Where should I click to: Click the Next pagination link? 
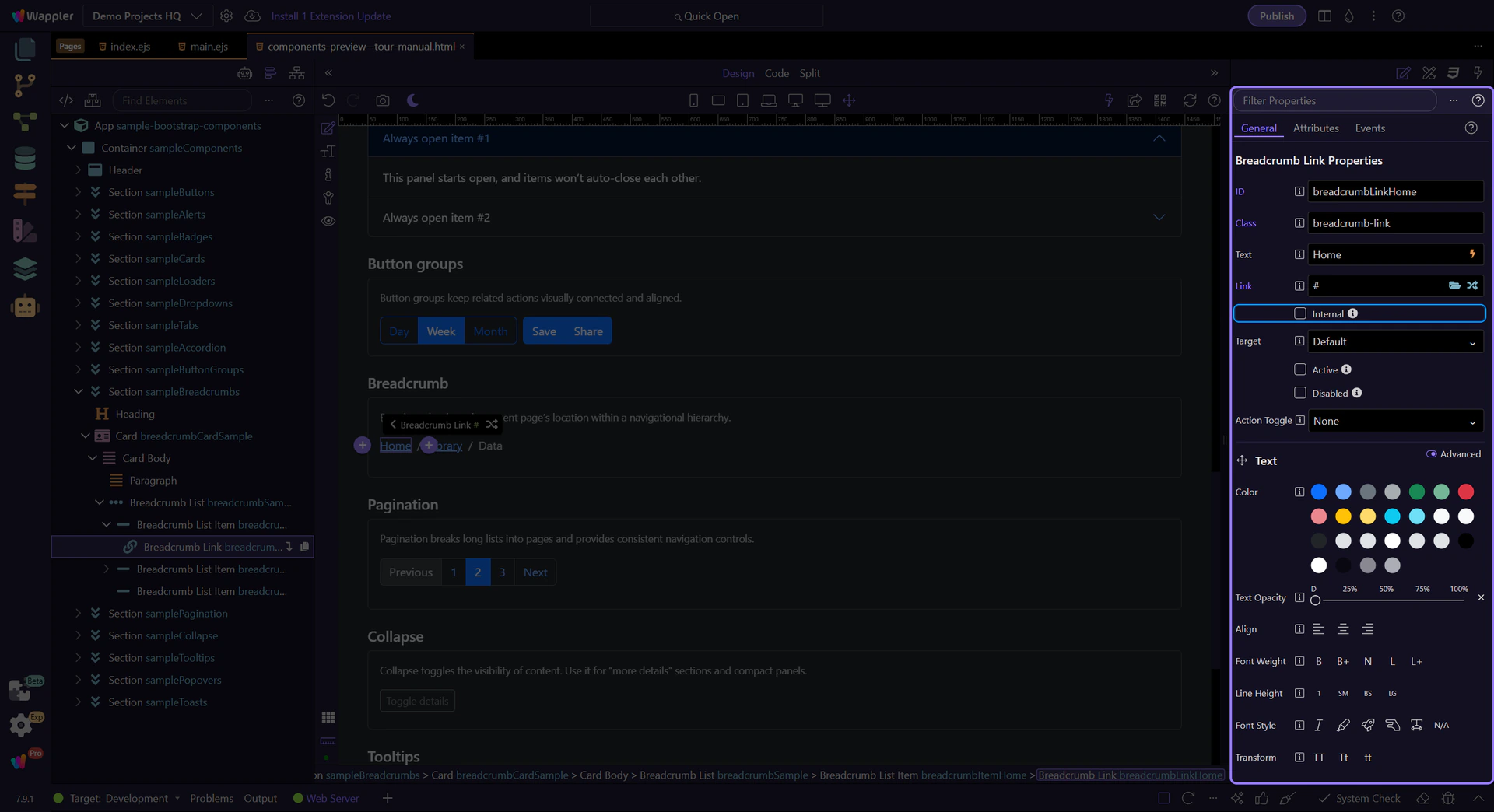535,572
